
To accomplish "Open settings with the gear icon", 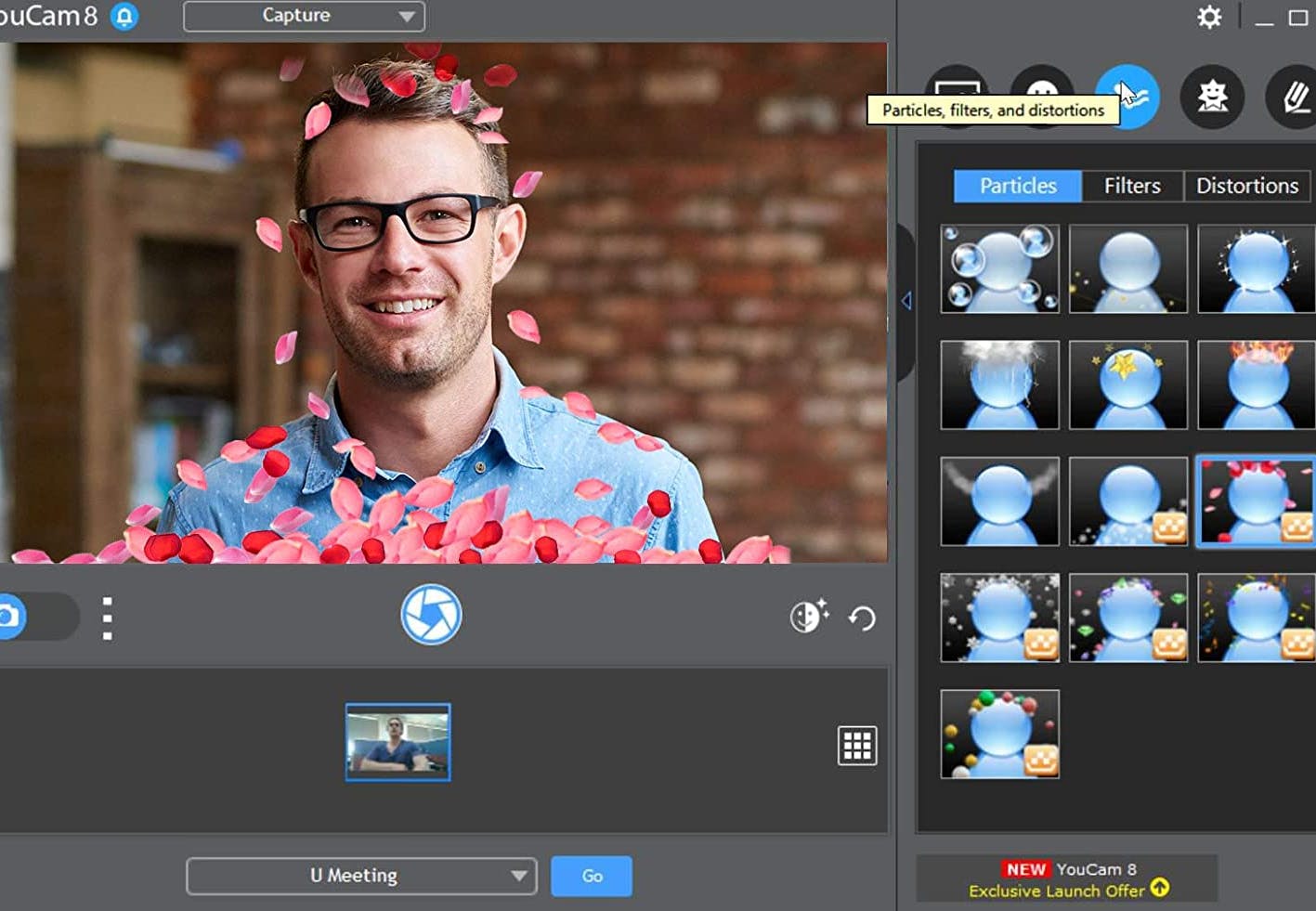I will point(1209,17).
